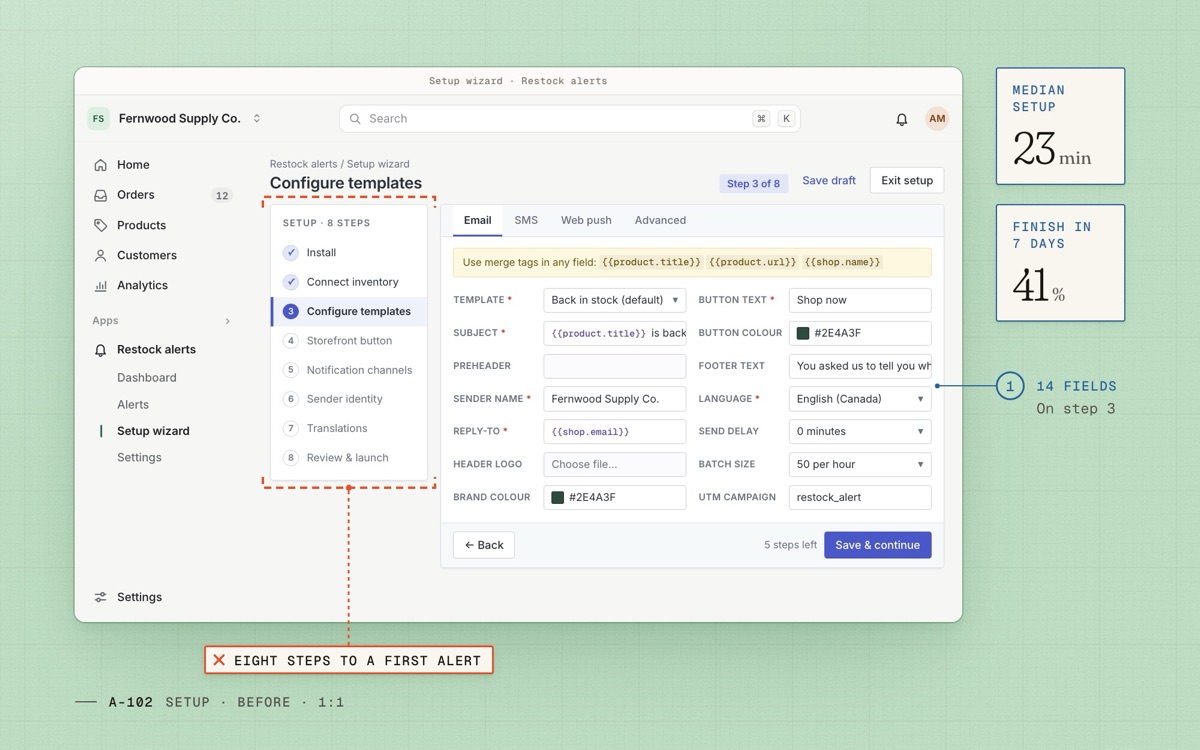Click the AM user avatar
This screenshot has width=1200, height=750.
(x=937, y=119)
